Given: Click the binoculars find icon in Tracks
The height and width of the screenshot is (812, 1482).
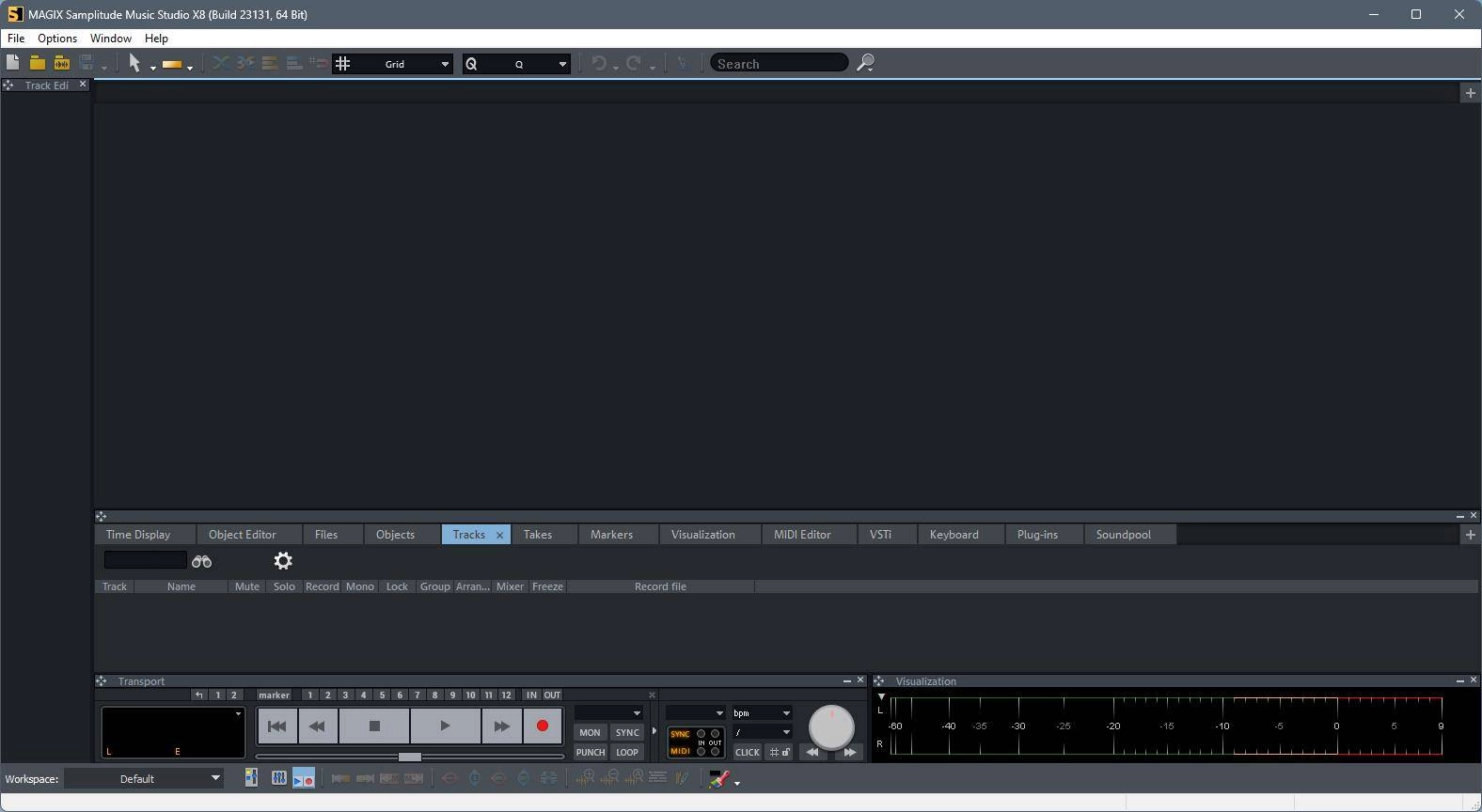Looking at the screenshot, I should click(201, 561).
